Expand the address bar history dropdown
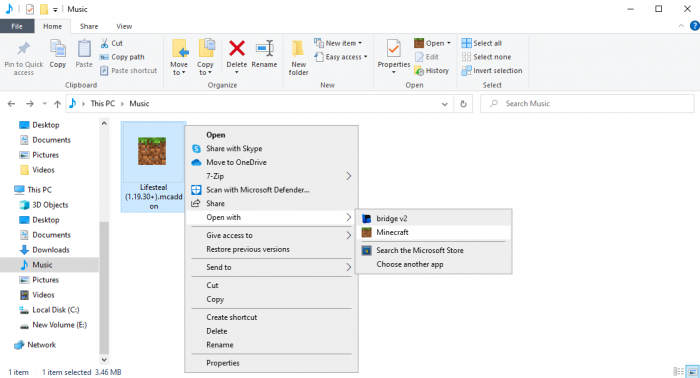 (444, 104)
